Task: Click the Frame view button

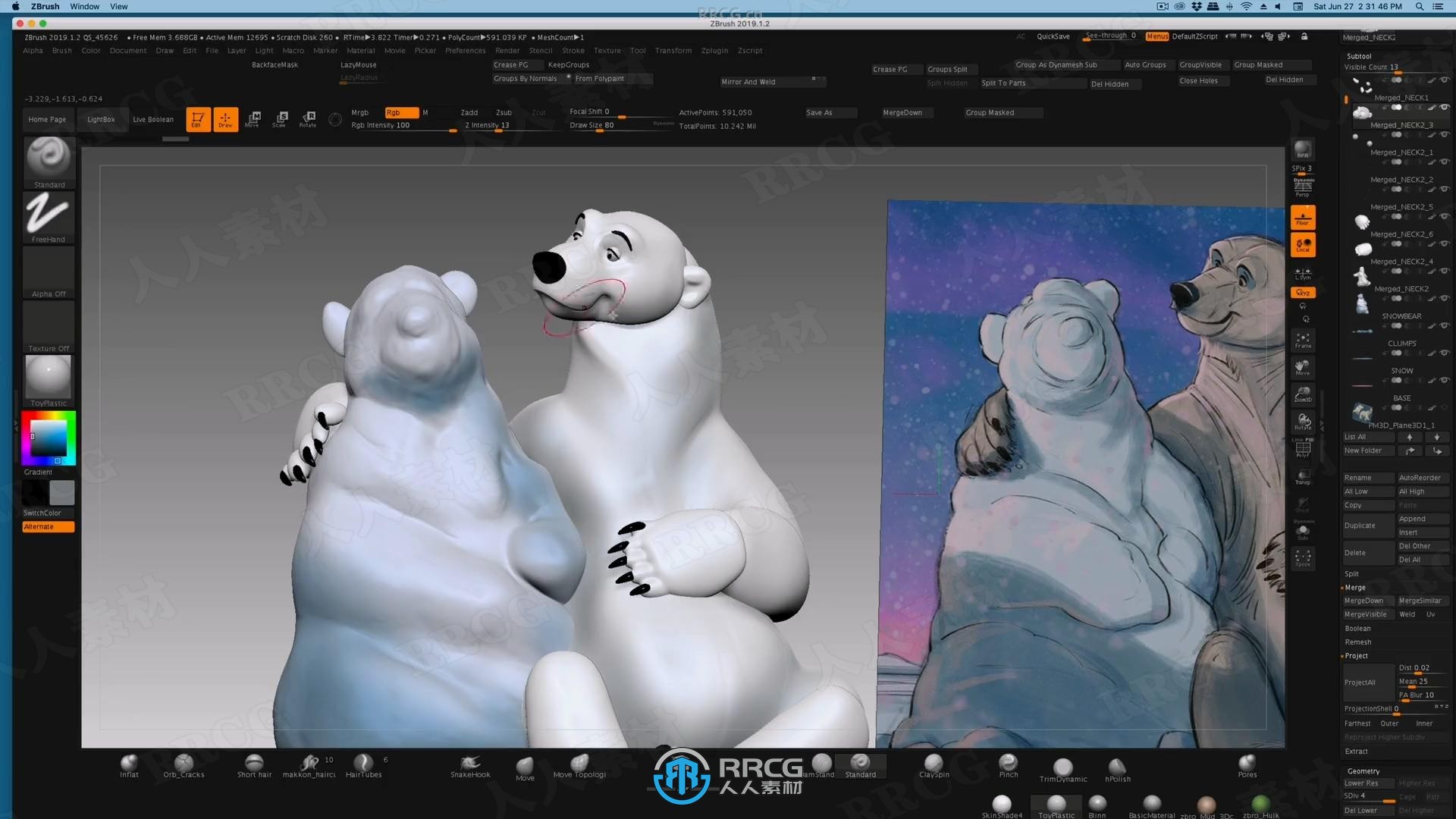Action: [x=1303, y=340]
